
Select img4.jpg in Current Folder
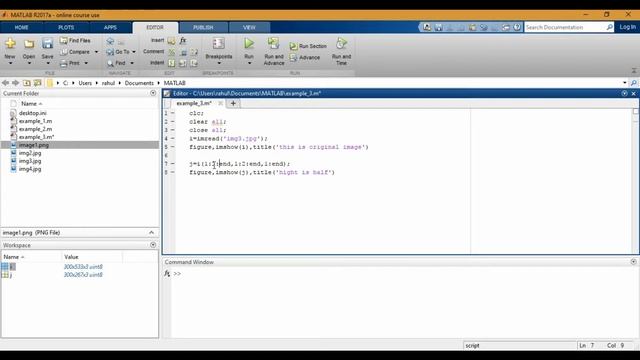coord(30,169)
